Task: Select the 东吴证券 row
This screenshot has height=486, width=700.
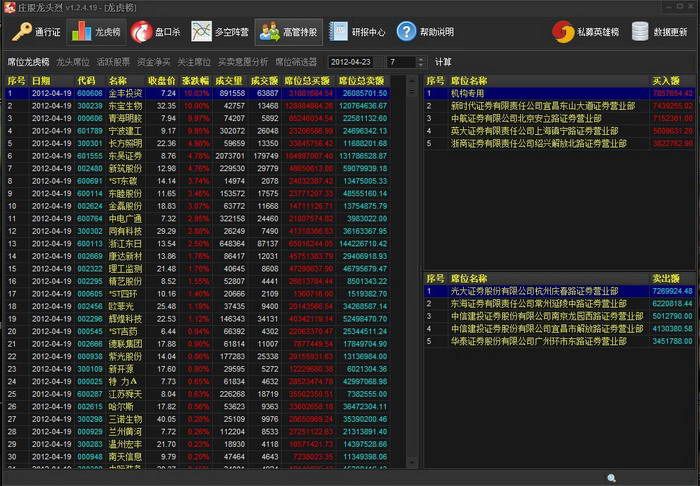Action: coord(197,156)
